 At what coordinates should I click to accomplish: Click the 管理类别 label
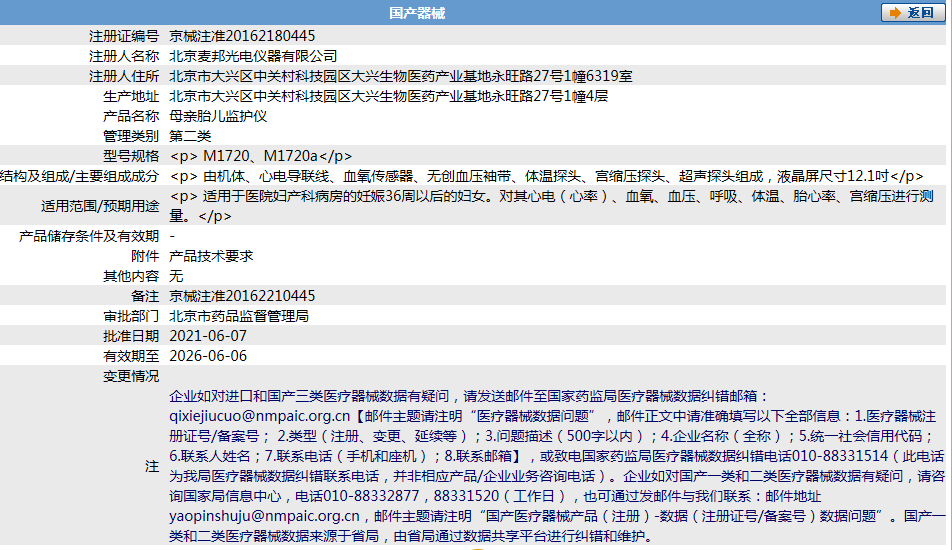tap(131, 136)
